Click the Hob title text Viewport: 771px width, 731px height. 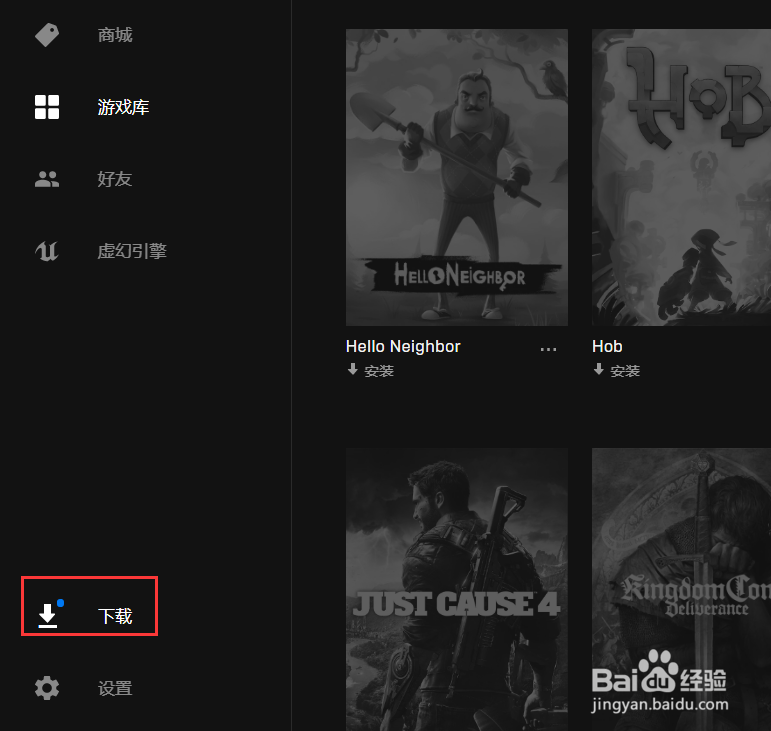point(607,347)
